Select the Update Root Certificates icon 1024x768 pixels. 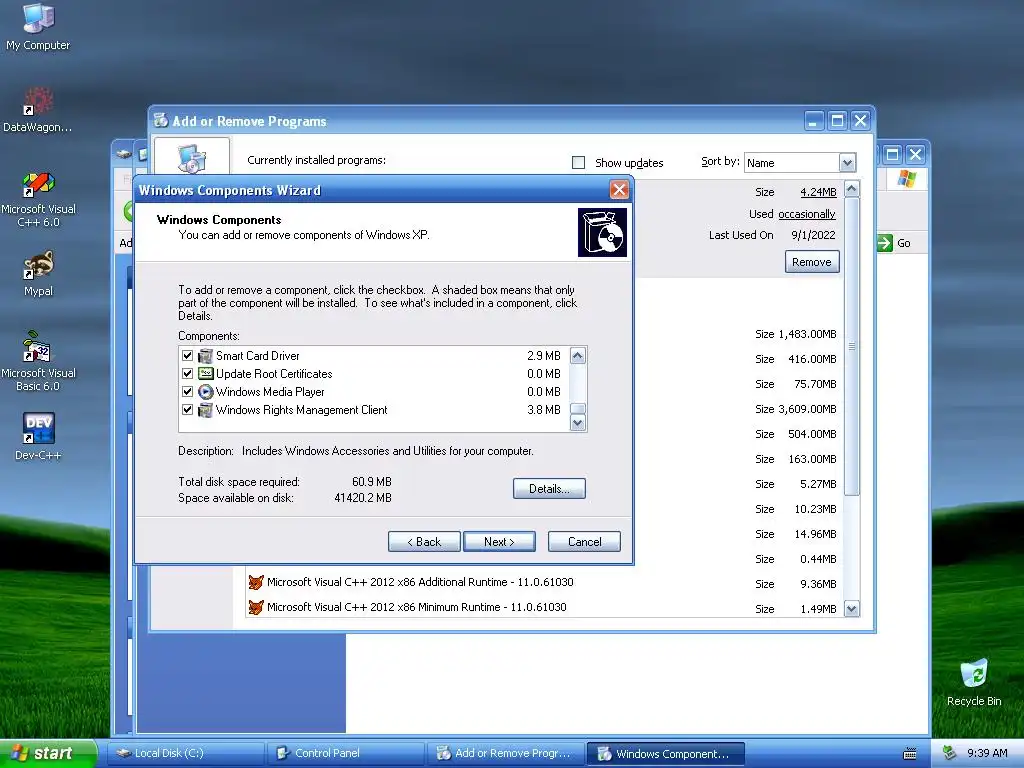point(206,374)
